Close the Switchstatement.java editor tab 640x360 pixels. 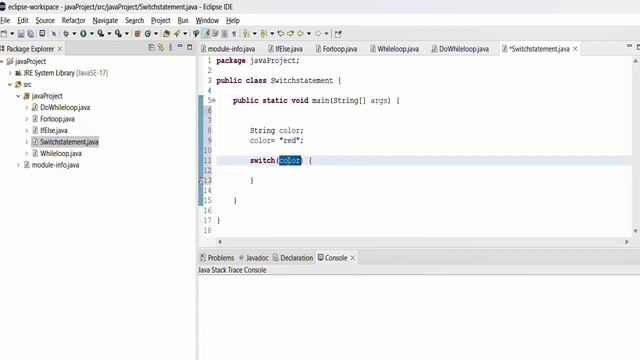[575, 49]
